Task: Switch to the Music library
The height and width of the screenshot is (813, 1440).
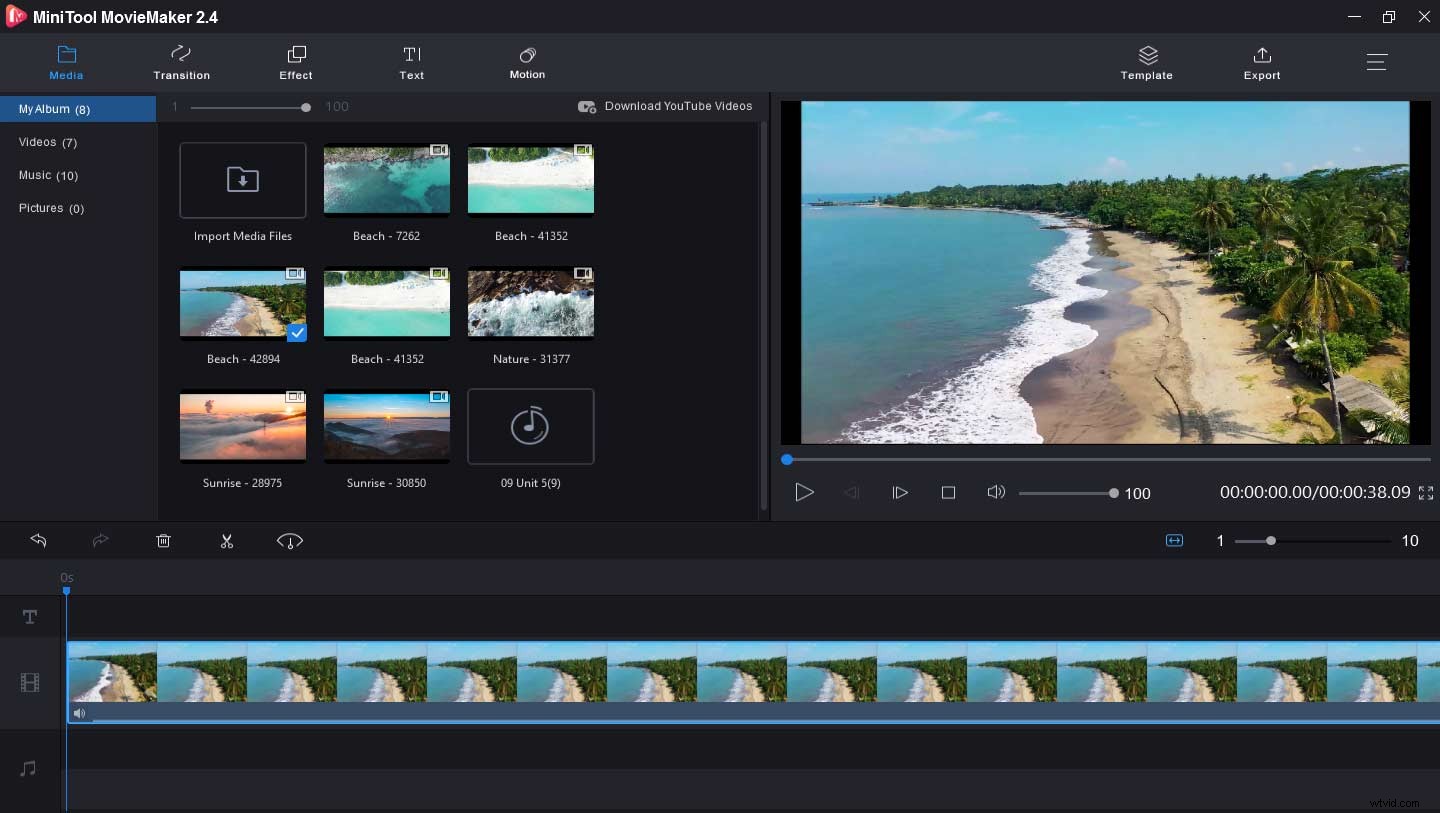Action: [x=48, y=175]
